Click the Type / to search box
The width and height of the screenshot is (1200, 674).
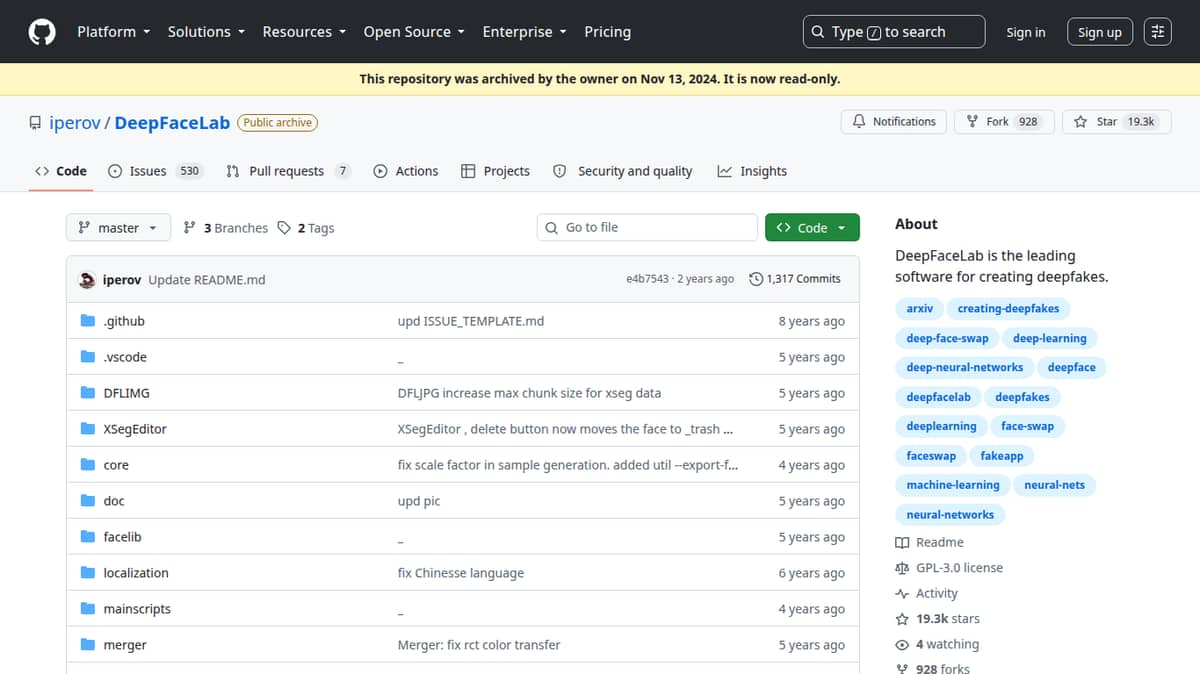tap(894, 32)
